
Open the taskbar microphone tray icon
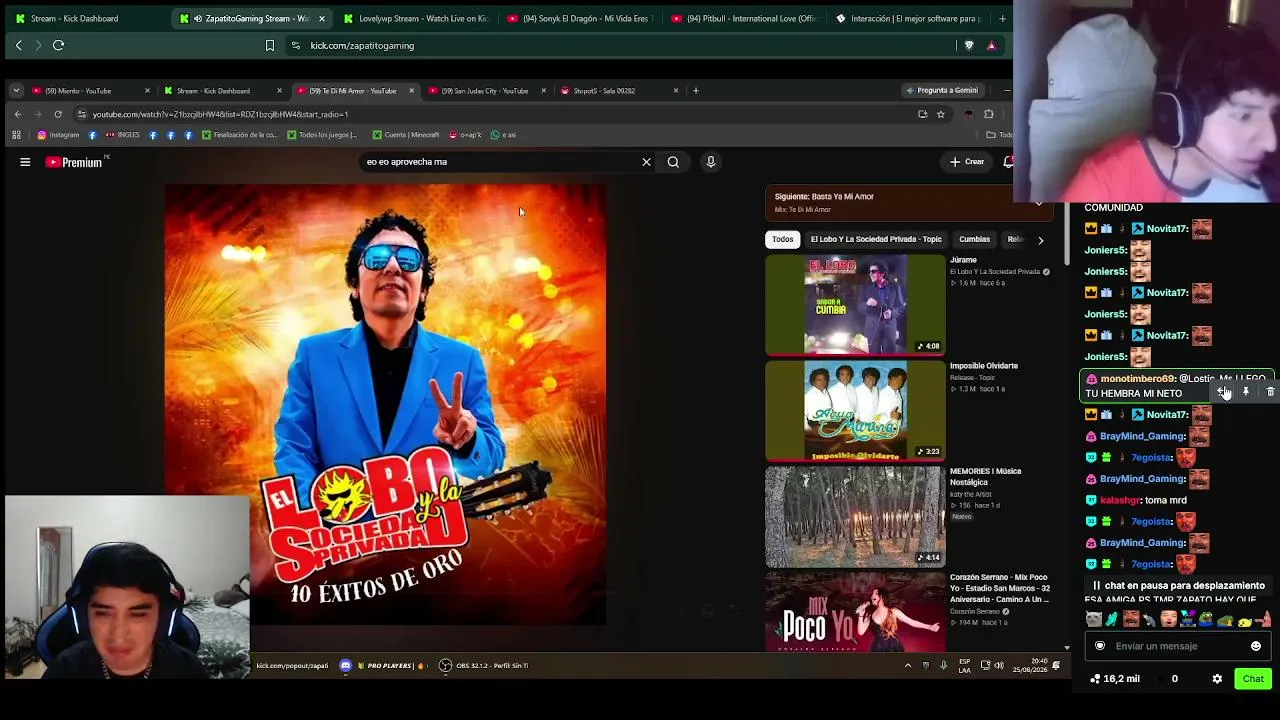(x=943, y=666)
